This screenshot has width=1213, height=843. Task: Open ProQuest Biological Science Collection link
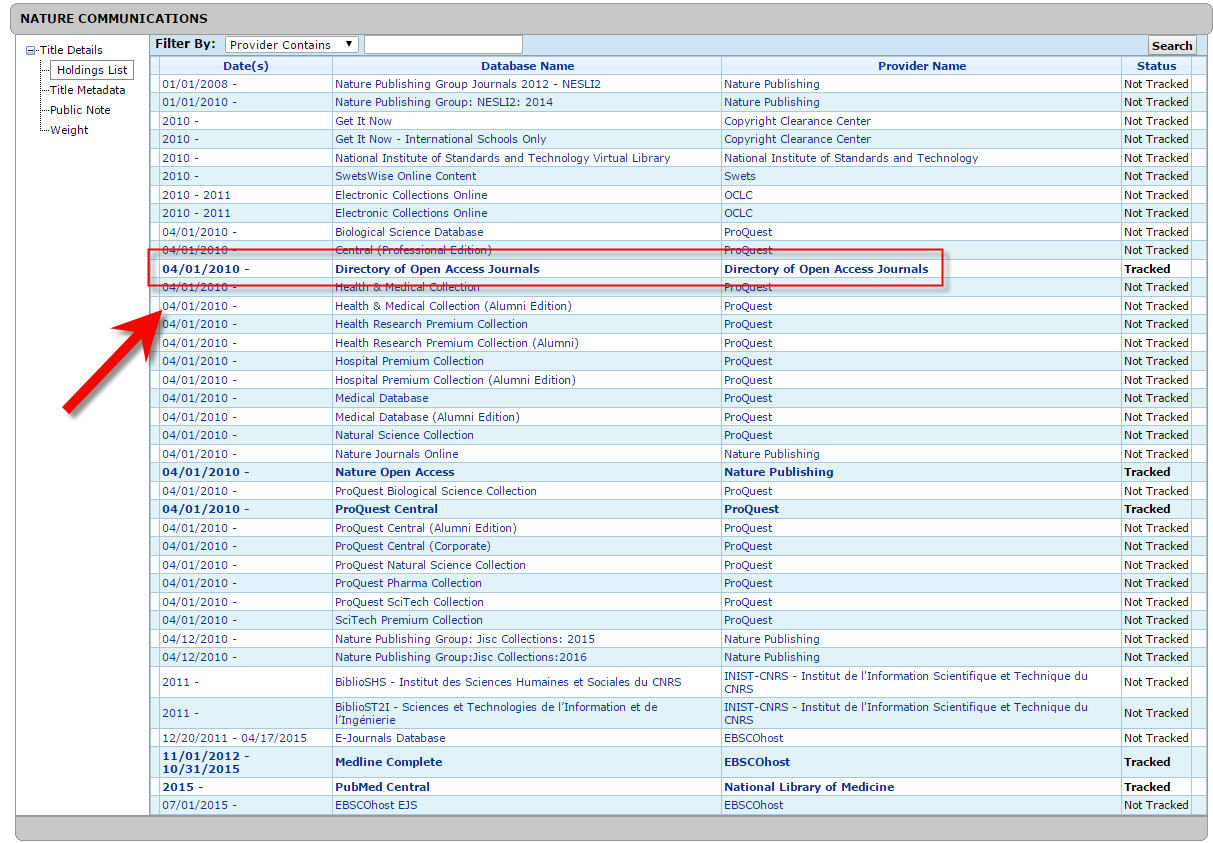(x=436, y=491)
